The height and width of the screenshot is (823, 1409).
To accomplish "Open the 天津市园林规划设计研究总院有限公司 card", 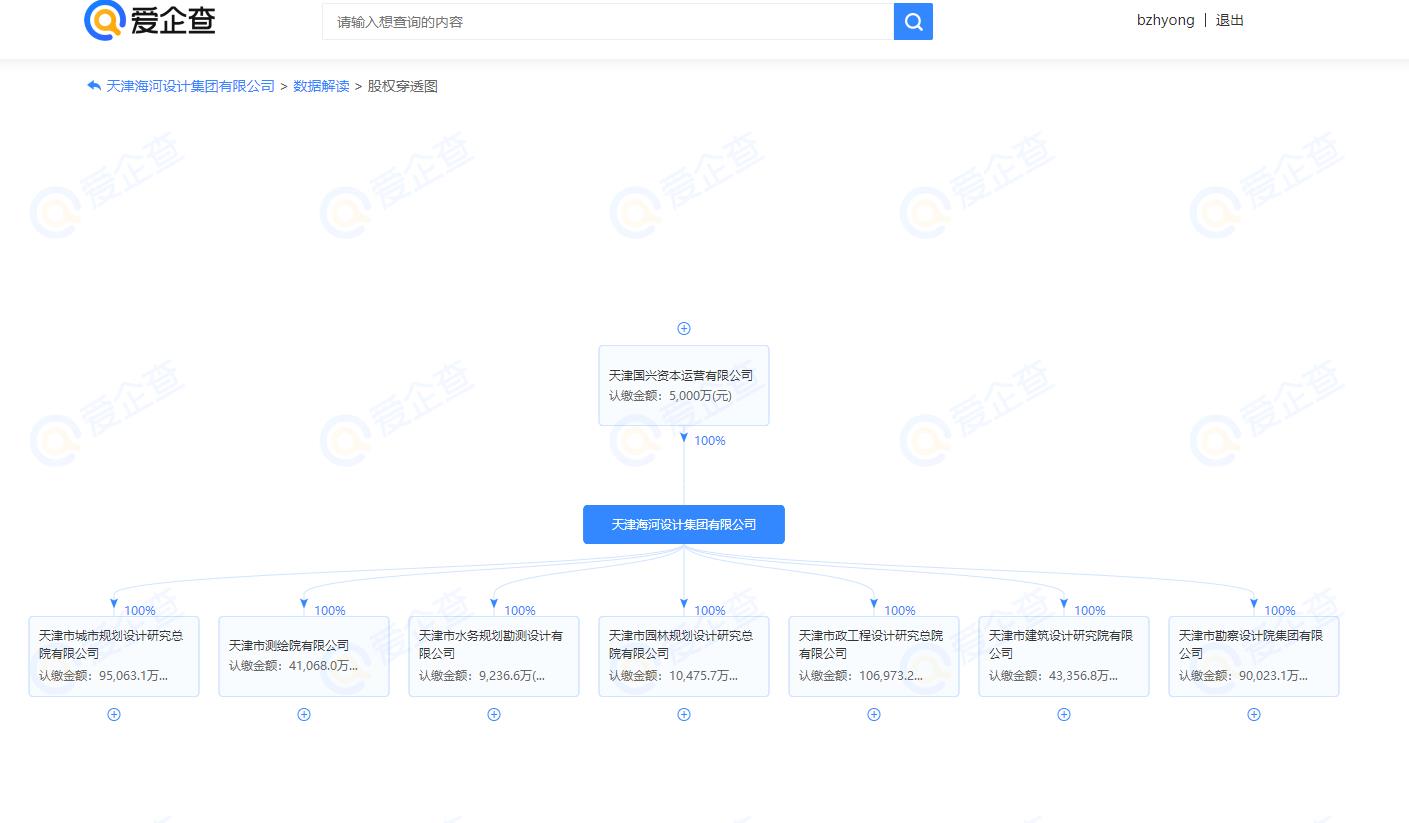I will (684, 656).
